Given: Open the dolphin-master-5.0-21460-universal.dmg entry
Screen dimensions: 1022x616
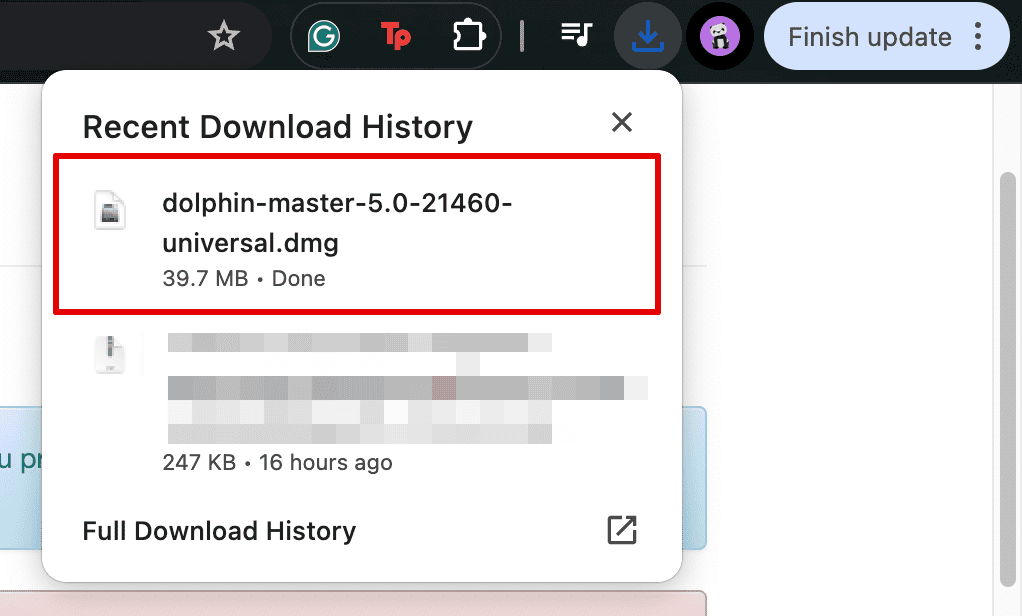Looking at the screenshot, I should click(x=337, y=222).
